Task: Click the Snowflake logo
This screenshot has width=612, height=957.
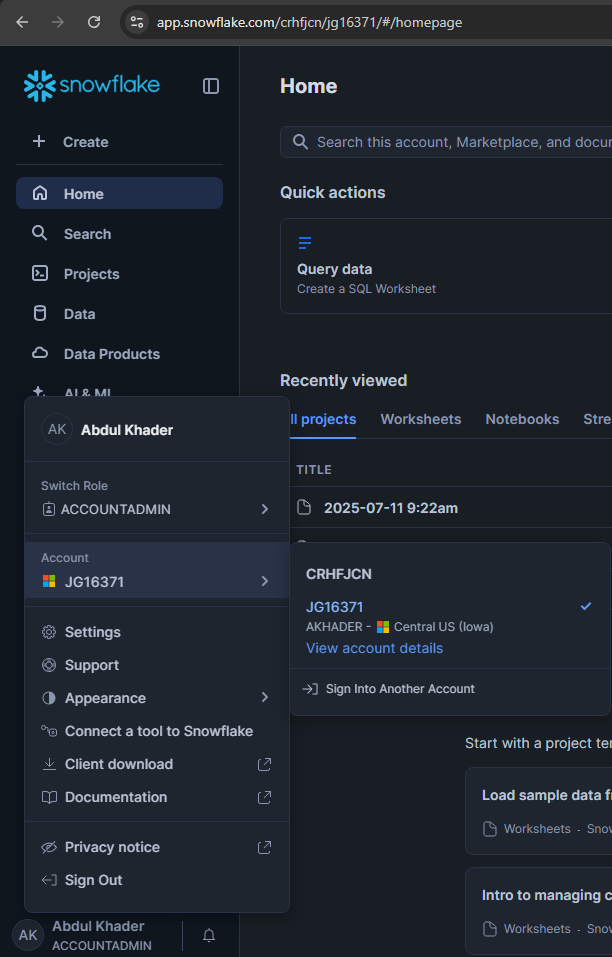Action: (x=91, y=86)
